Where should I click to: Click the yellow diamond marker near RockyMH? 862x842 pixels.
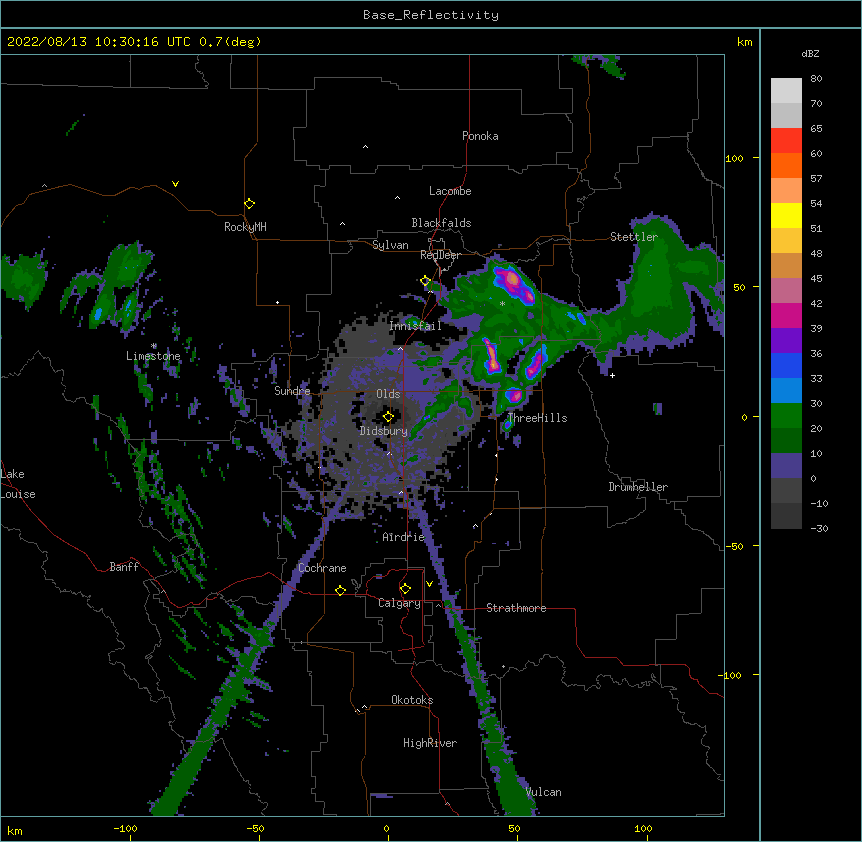[249, 203]
